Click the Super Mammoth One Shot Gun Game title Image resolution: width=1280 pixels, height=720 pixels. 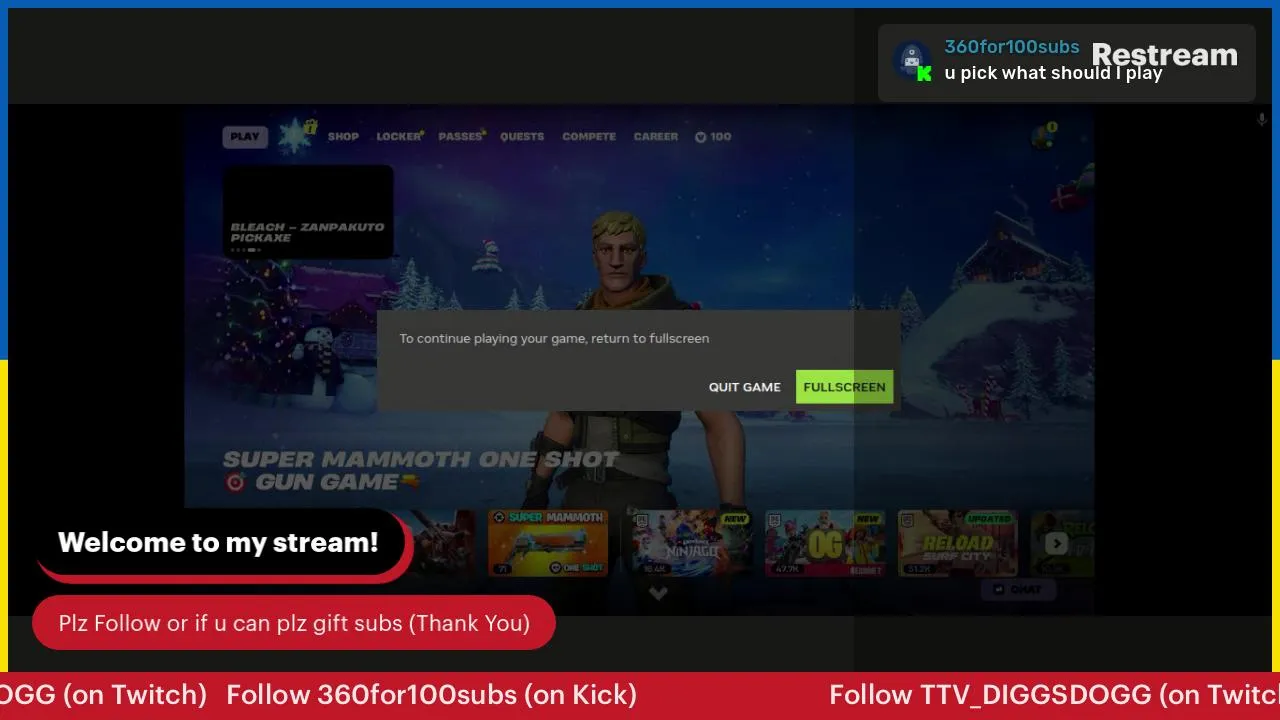(x=421, y=471)
